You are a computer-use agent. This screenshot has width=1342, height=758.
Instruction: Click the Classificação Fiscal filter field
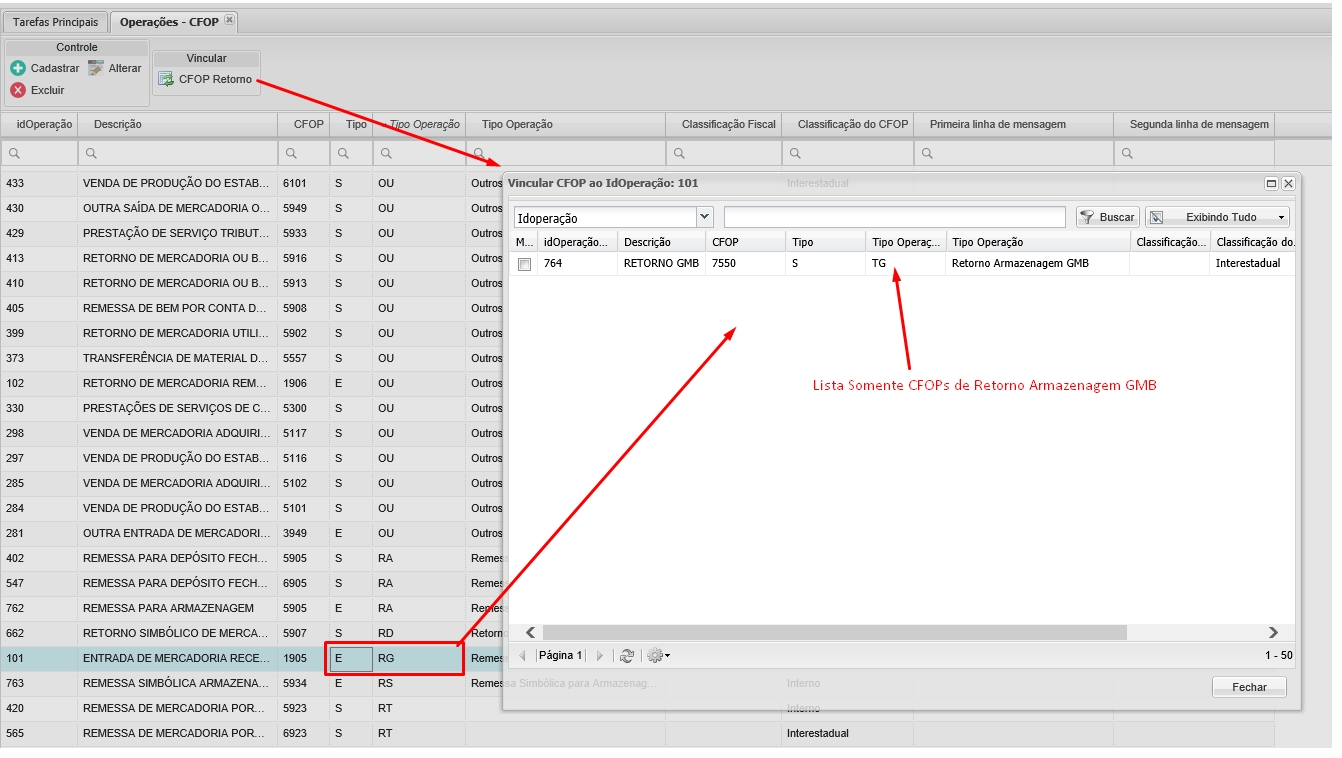click(724, 153)
